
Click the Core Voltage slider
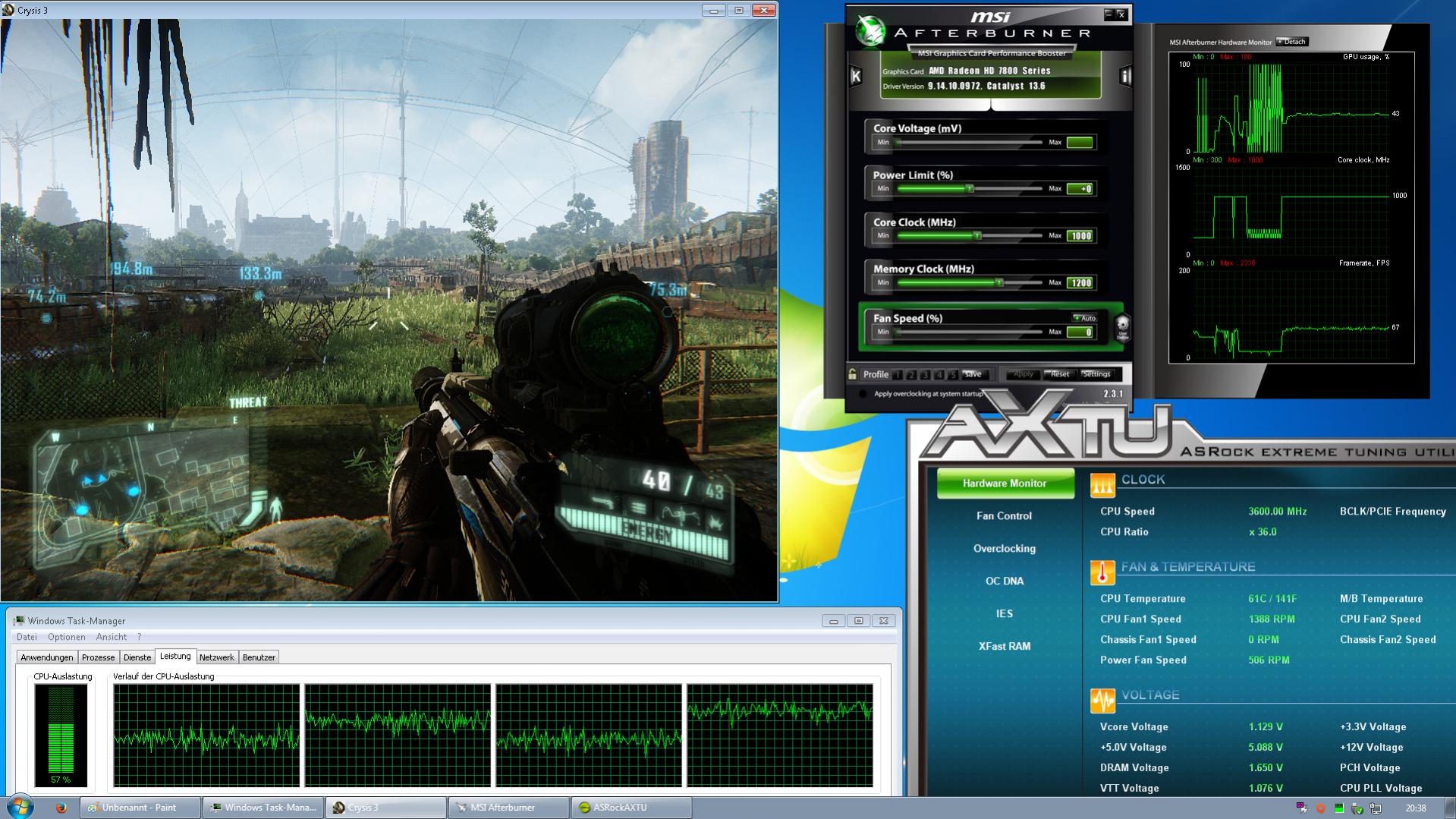tap(969, 143)
